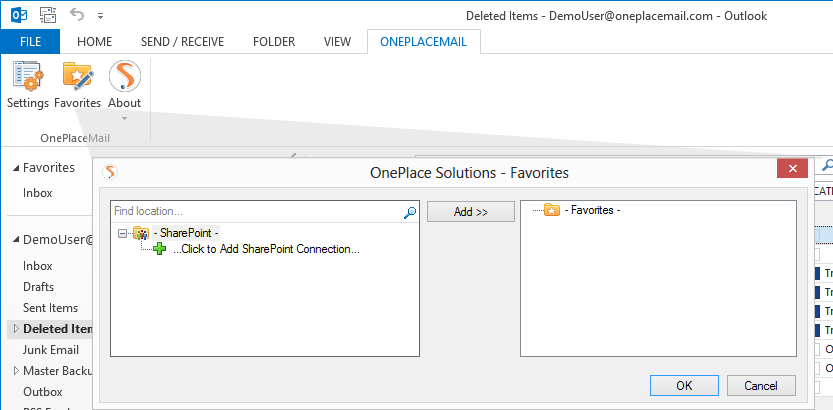Click the magnifier icon in Find location box

click(x=409, y=212)
